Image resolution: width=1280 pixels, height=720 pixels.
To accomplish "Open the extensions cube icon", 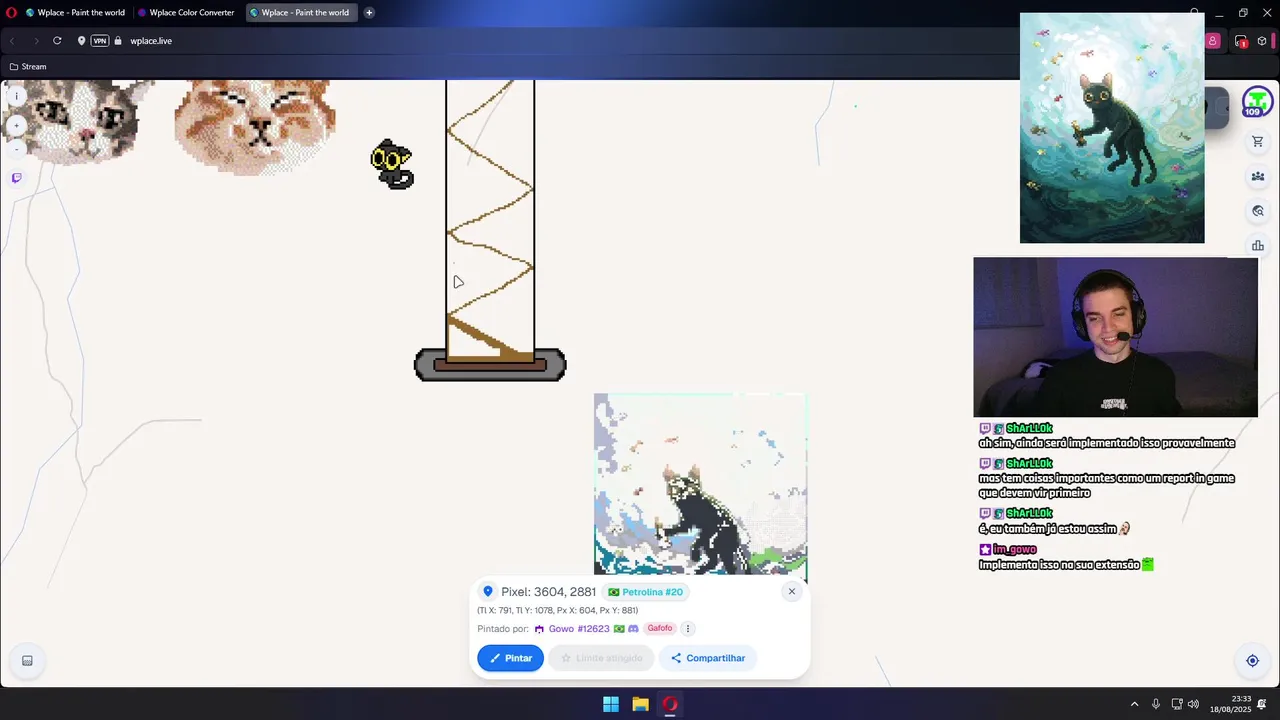I will coord(1262,41).
